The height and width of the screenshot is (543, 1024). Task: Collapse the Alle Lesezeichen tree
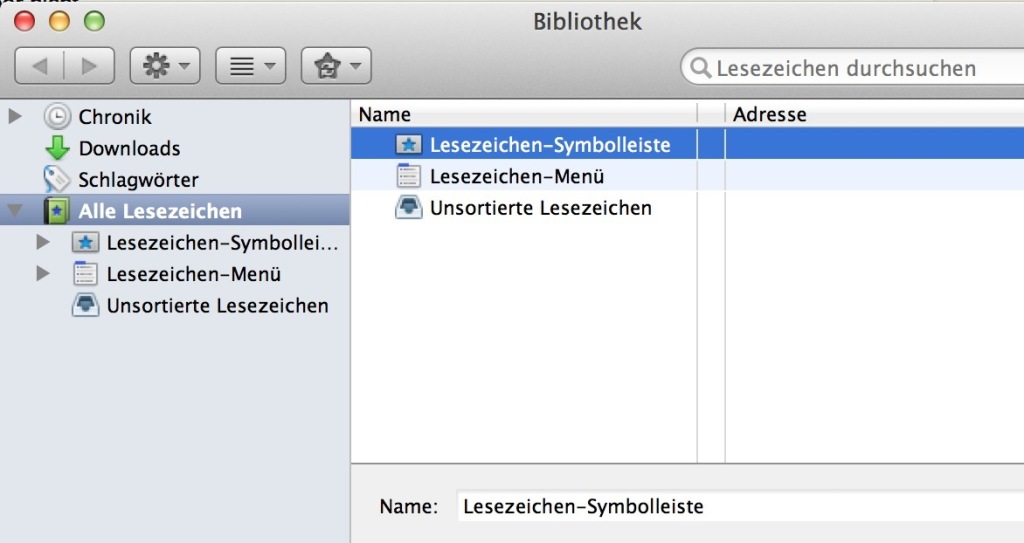pyautogui.click(x=14, y=210)
